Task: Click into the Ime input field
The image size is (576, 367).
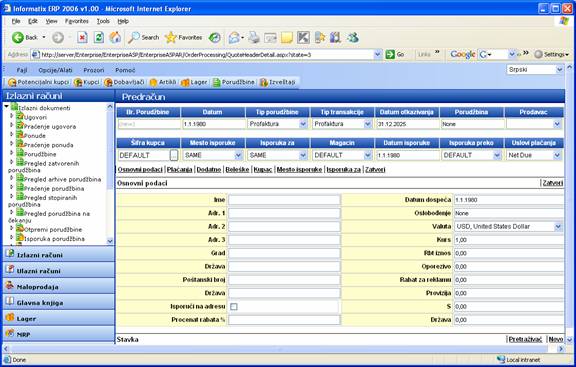Action: click(x=284, y=200)
